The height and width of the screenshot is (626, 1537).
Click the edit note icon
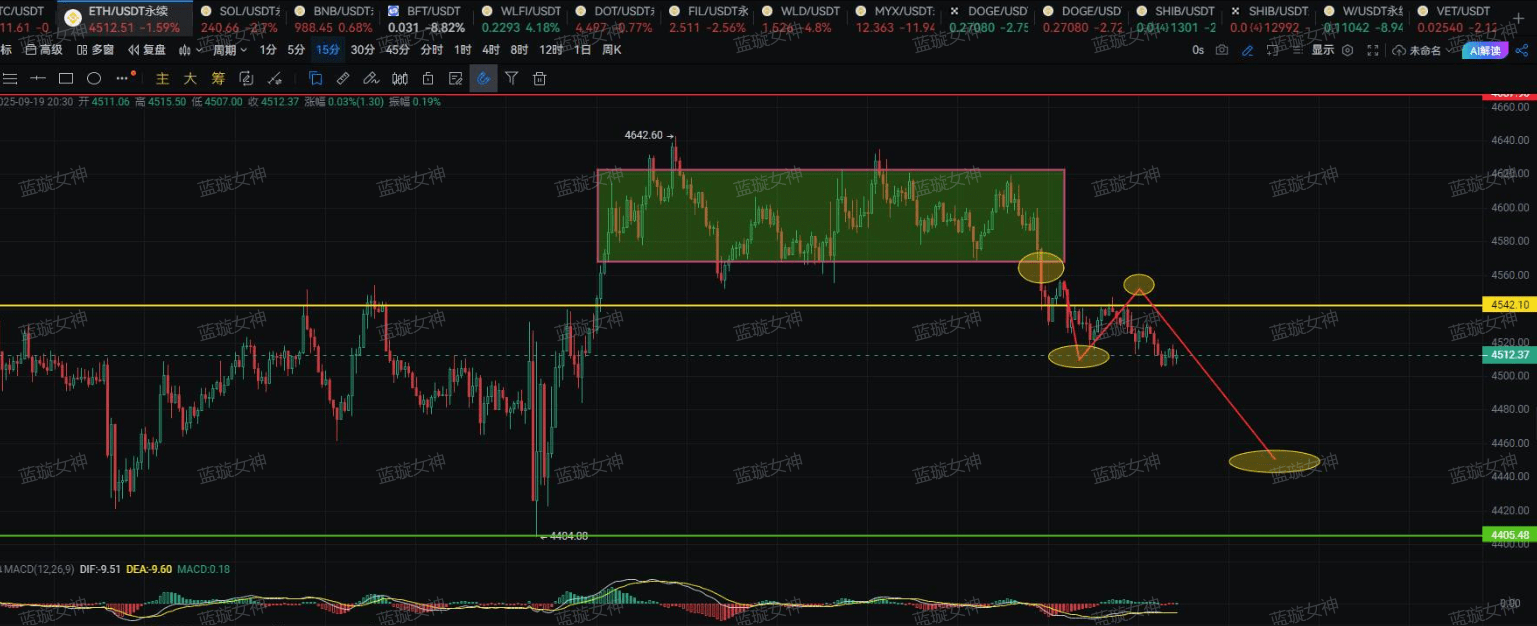(456, 78)
